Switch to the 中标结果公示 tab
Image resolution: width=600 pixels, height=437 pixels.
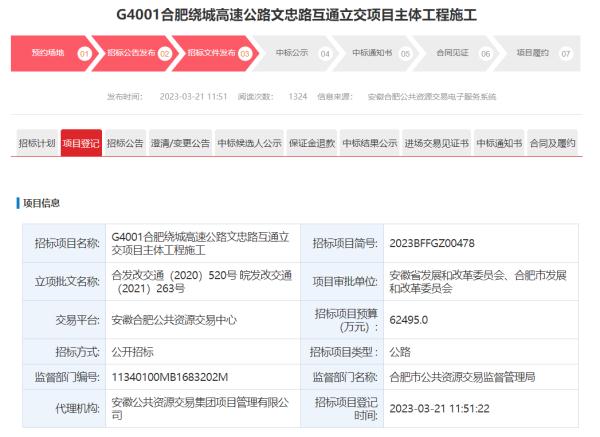pyautogui.click(x=370, y=143)
